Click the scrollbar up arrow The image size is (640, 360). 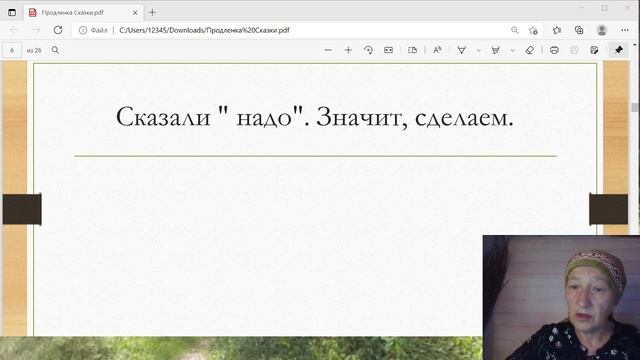(x=635, y=44)
